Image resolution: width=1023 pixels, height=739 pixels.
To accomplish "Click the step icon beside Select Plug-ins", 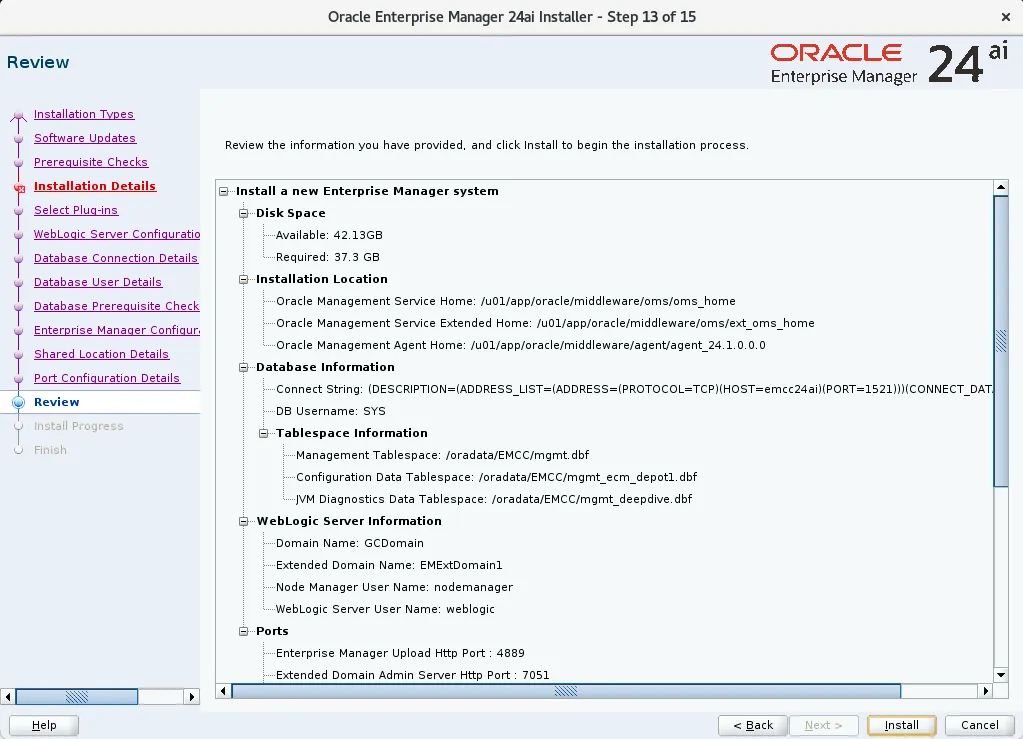I will (20, 210).
